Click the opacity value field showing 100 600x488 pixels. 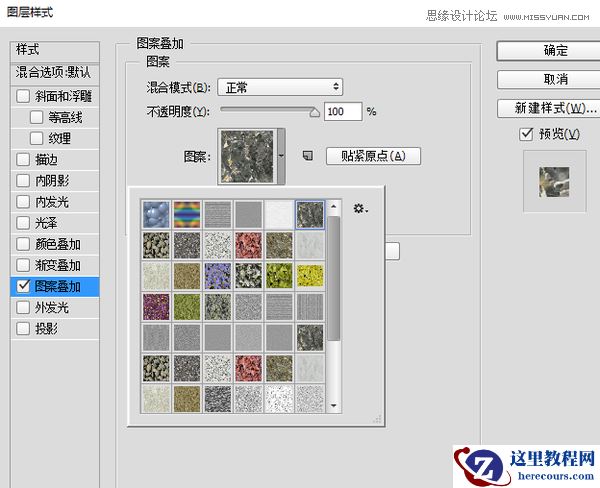pyautogui.click(x=343, y=111)
